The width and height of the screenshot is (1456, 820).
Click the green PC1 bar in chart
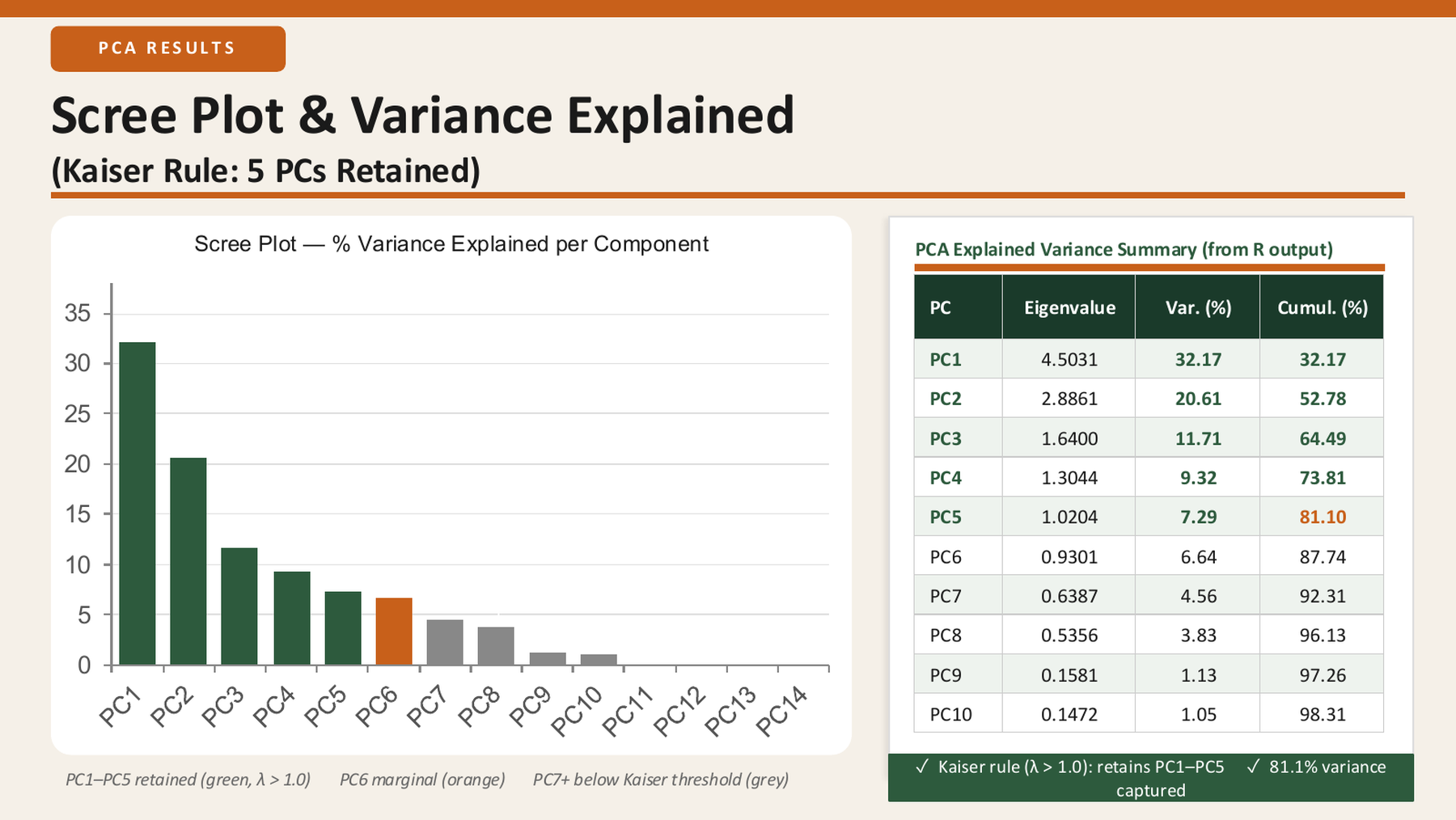click(138, 504)
